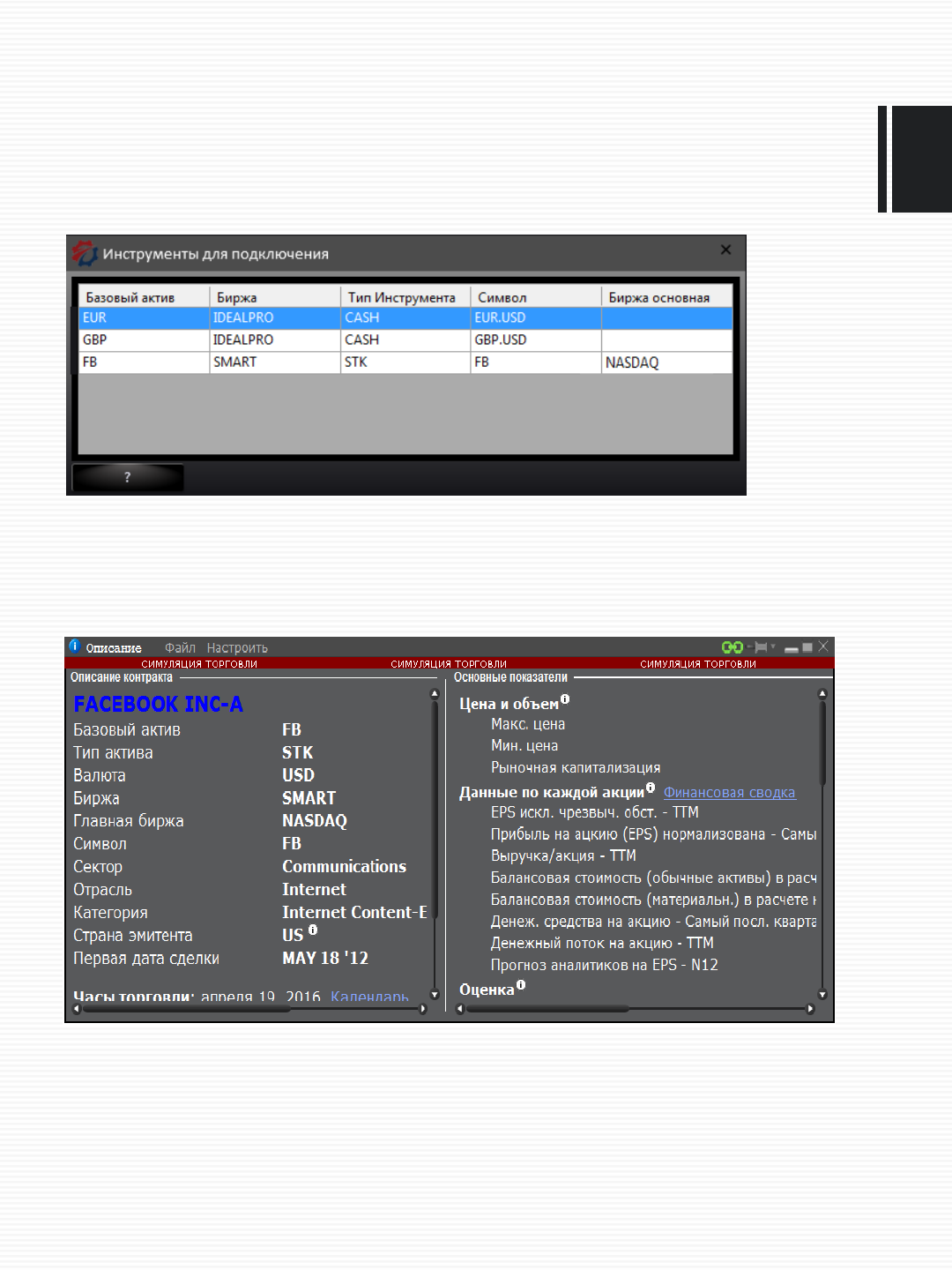Click FACEBOOK INC-A title
Screen dimensions: 952x1270
click(159, 704)
